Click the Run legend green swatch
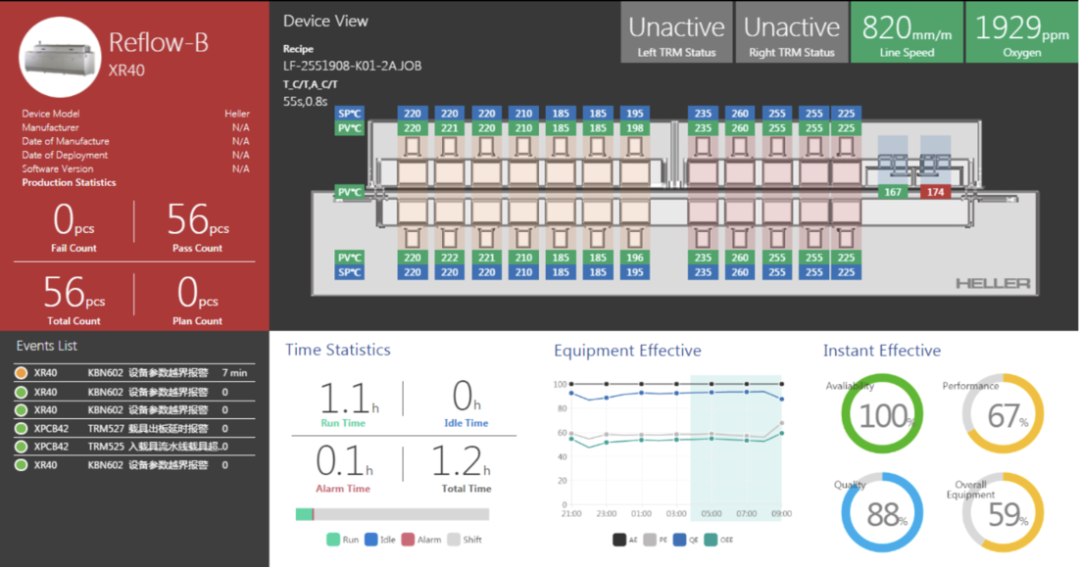The width and height of the screenshot is (1080, 568). (x=333, y=539)
